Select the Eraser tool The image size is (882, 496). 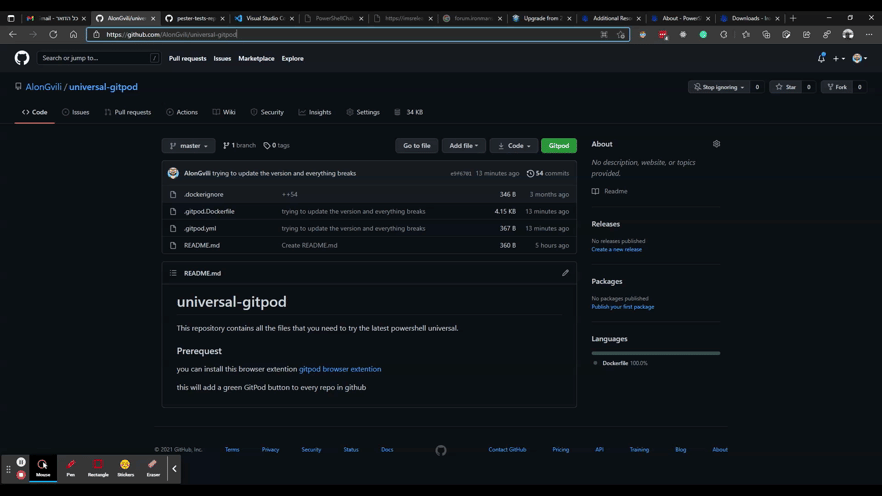tap(153, 467)
